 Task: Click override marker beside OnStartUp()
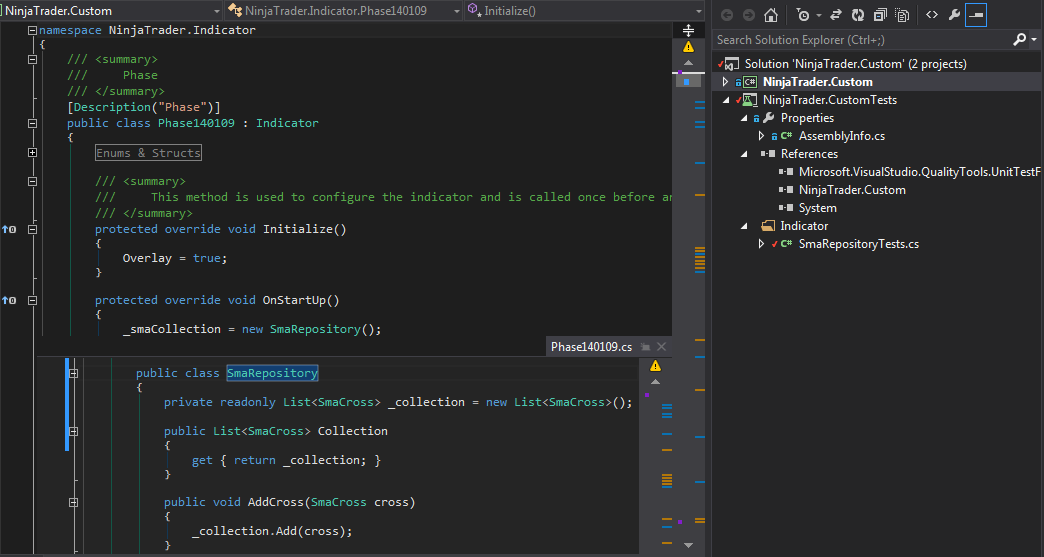[x=9, y=300]
